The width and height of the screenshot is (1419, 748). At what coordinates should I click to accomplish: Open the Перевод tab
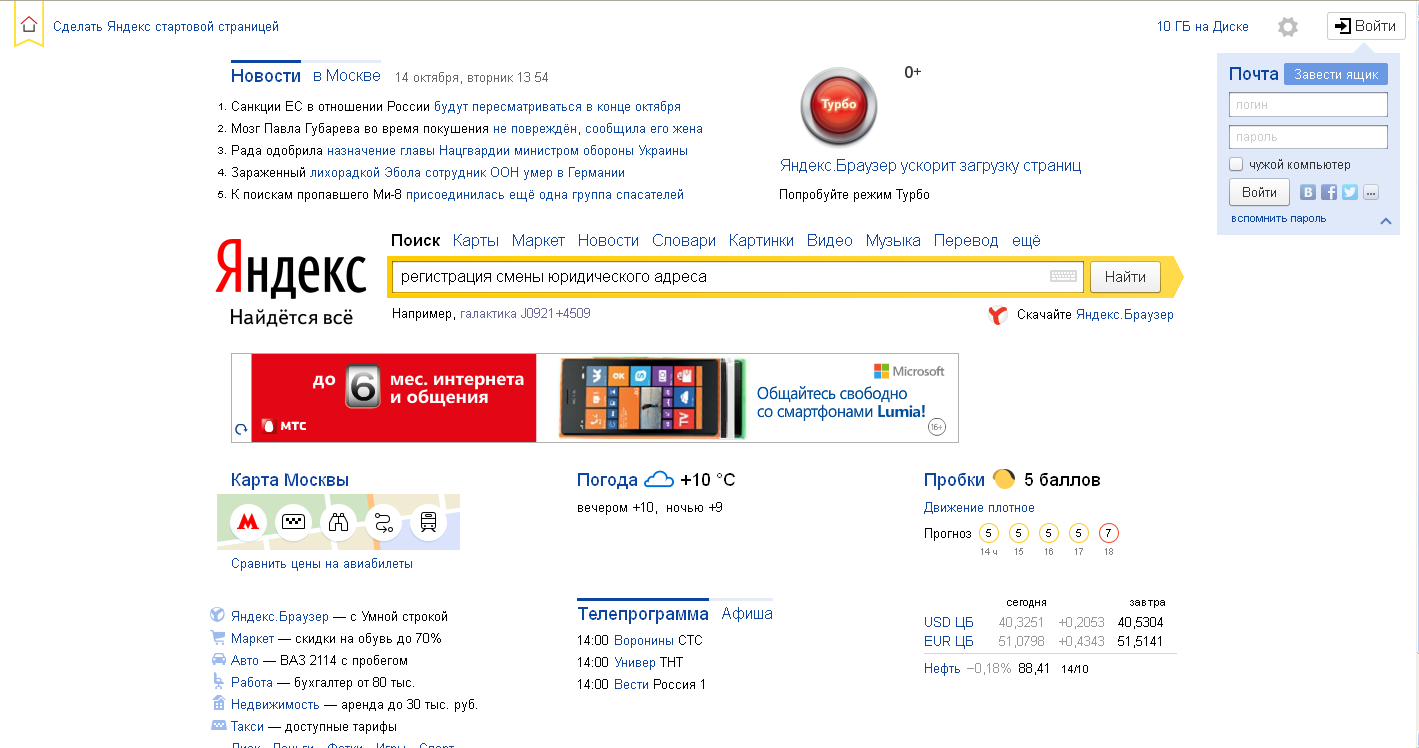pyautogui.click(x=966, y=240)
